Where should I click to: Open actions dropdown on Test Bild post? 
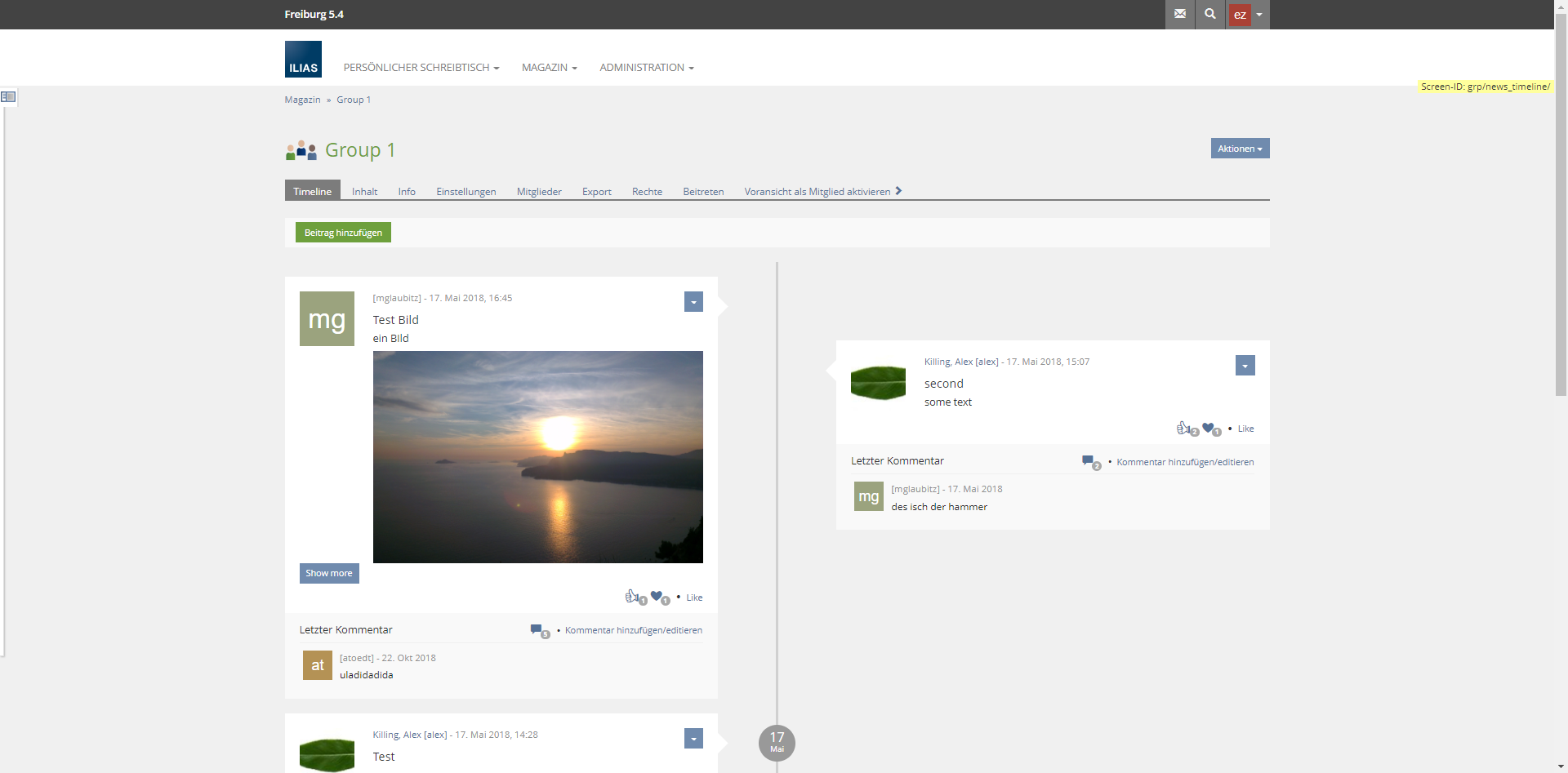[x=693, y=302]
